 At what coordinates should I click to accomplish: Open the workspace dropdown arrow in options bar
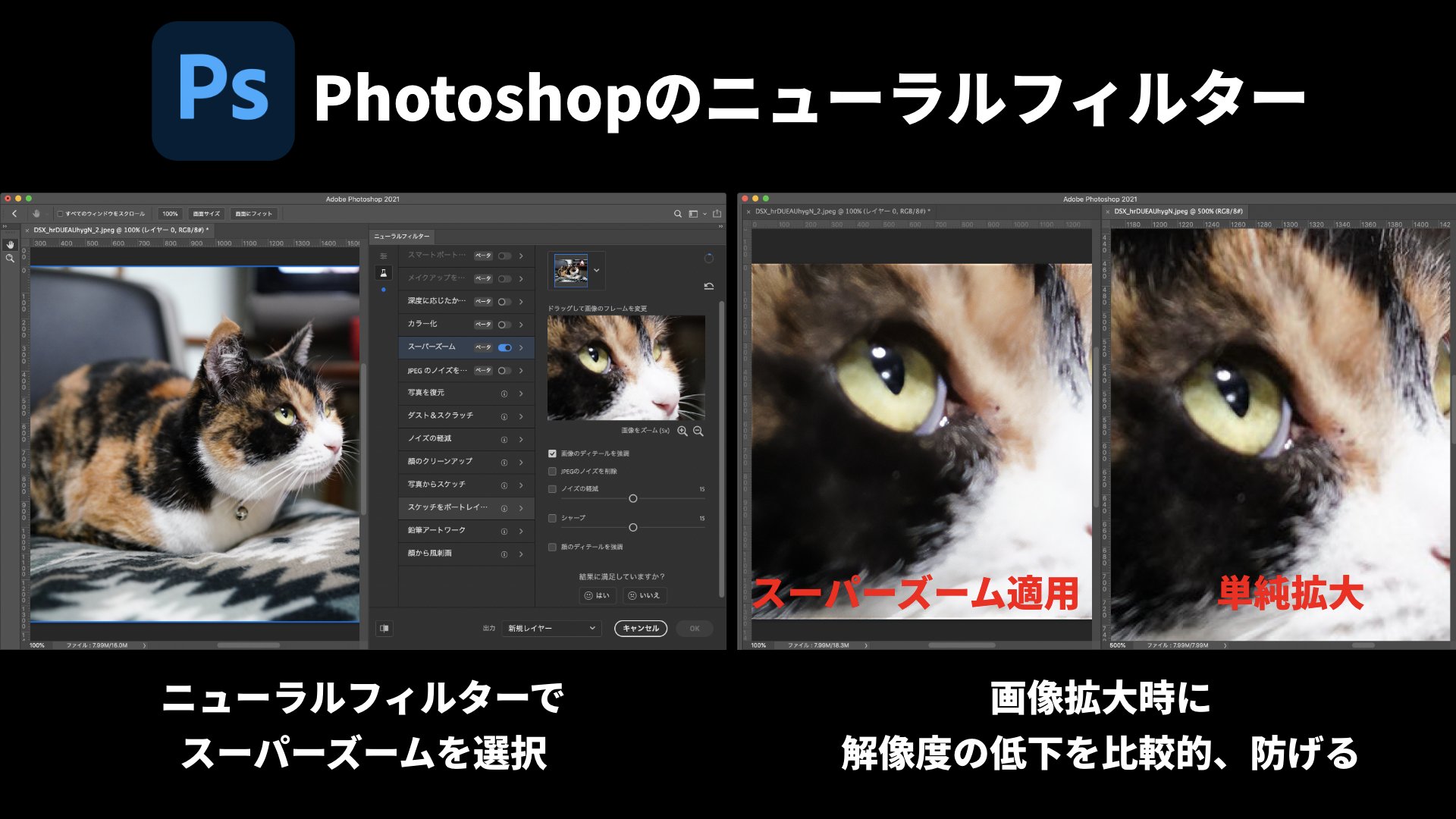pyautogui.click(x=704, y=214)
